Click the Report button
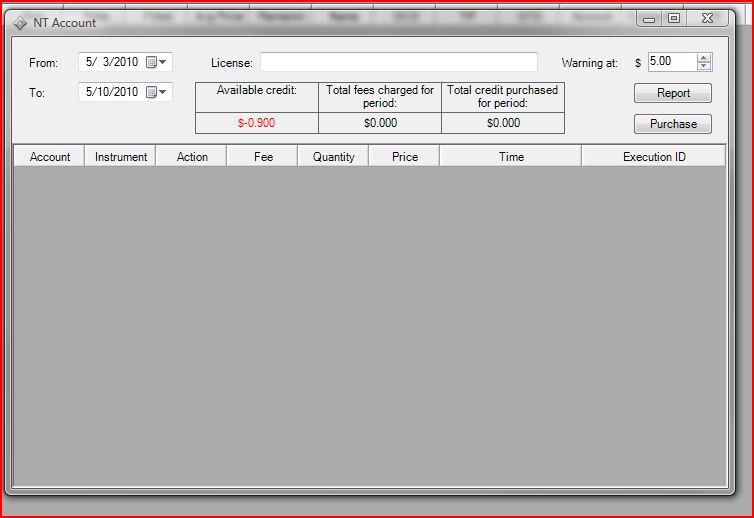754x518 pixels. [x=673, y=93]
